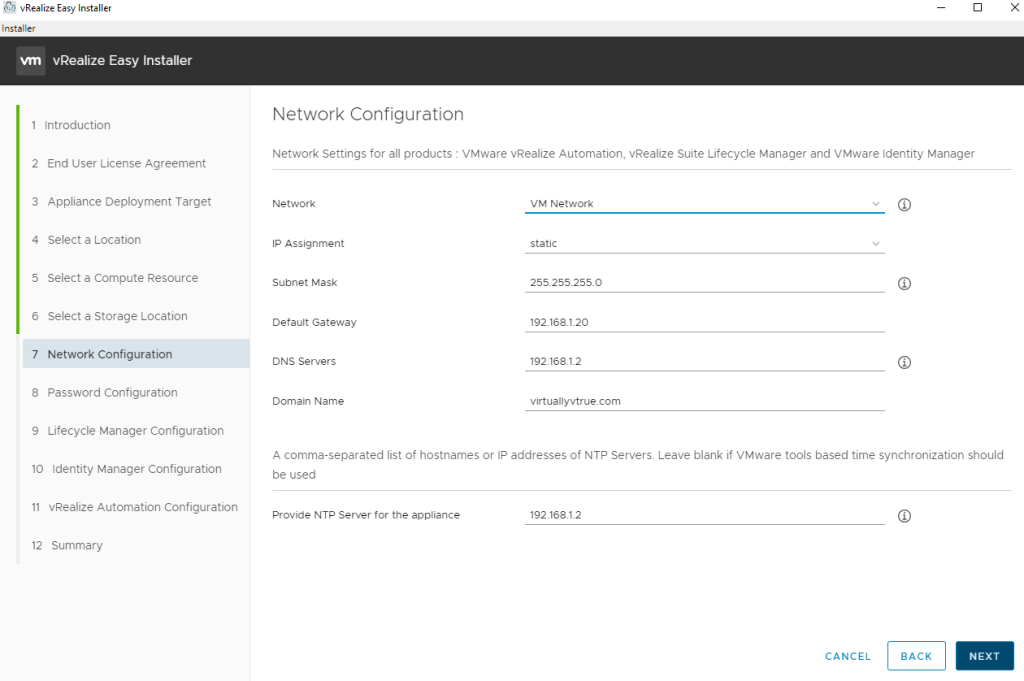Click into the Domain Name text field
Image resolution: width=1024 pixels, height=681 pixels.
[x=704, y=401]
